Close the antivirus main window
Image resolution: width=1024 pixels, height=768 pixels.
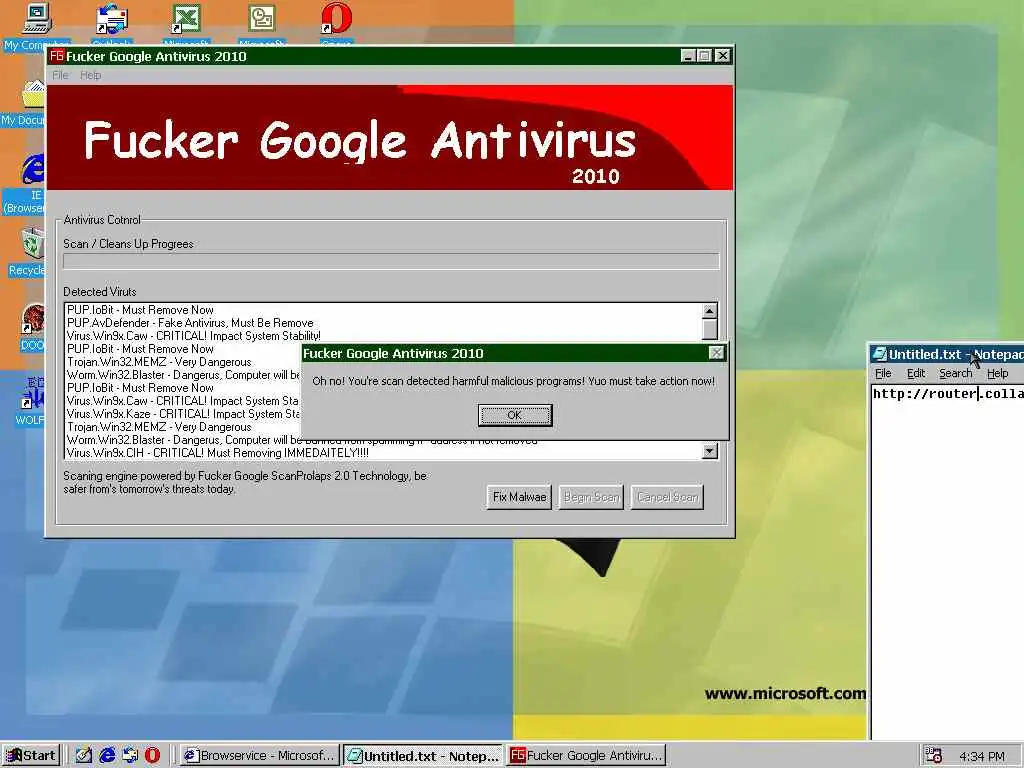(722, 56)
